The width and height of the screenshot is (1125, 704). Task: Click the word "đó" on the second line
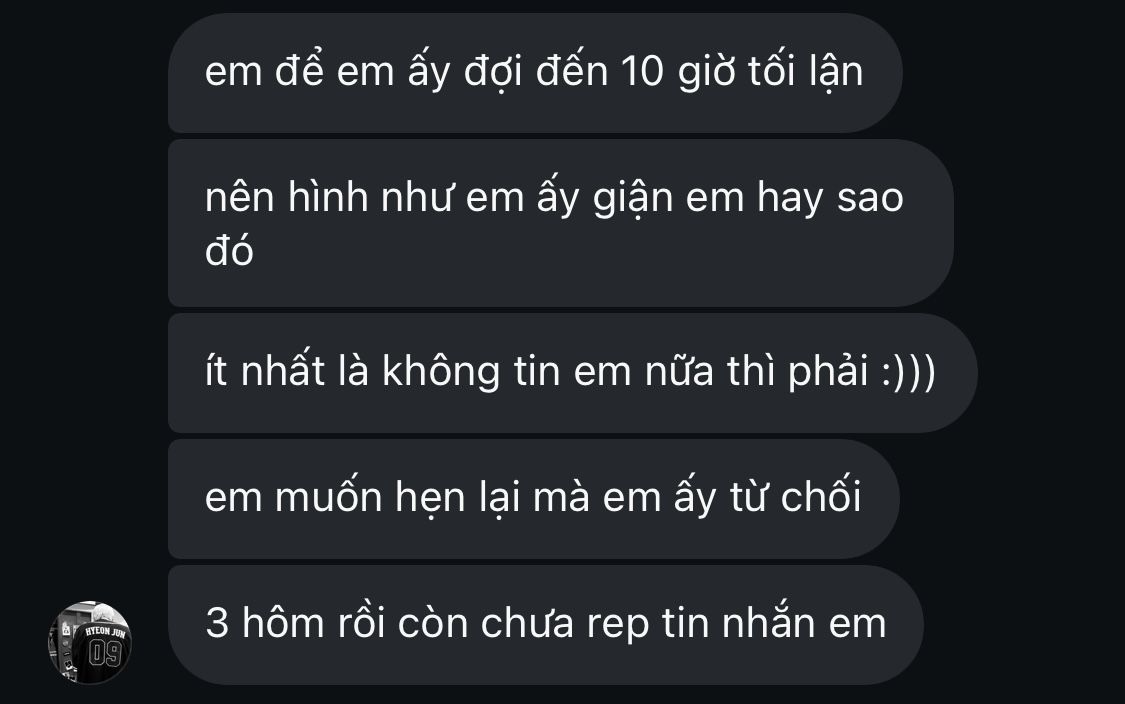click(x=229, y=251)
